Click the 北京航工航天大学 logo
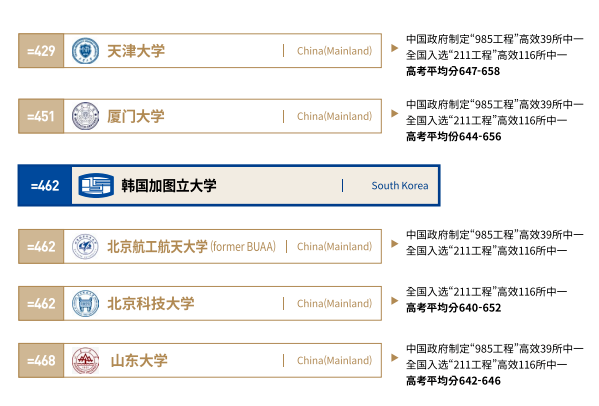This screenshot has width=599, height=406. (x=85, y=246)
